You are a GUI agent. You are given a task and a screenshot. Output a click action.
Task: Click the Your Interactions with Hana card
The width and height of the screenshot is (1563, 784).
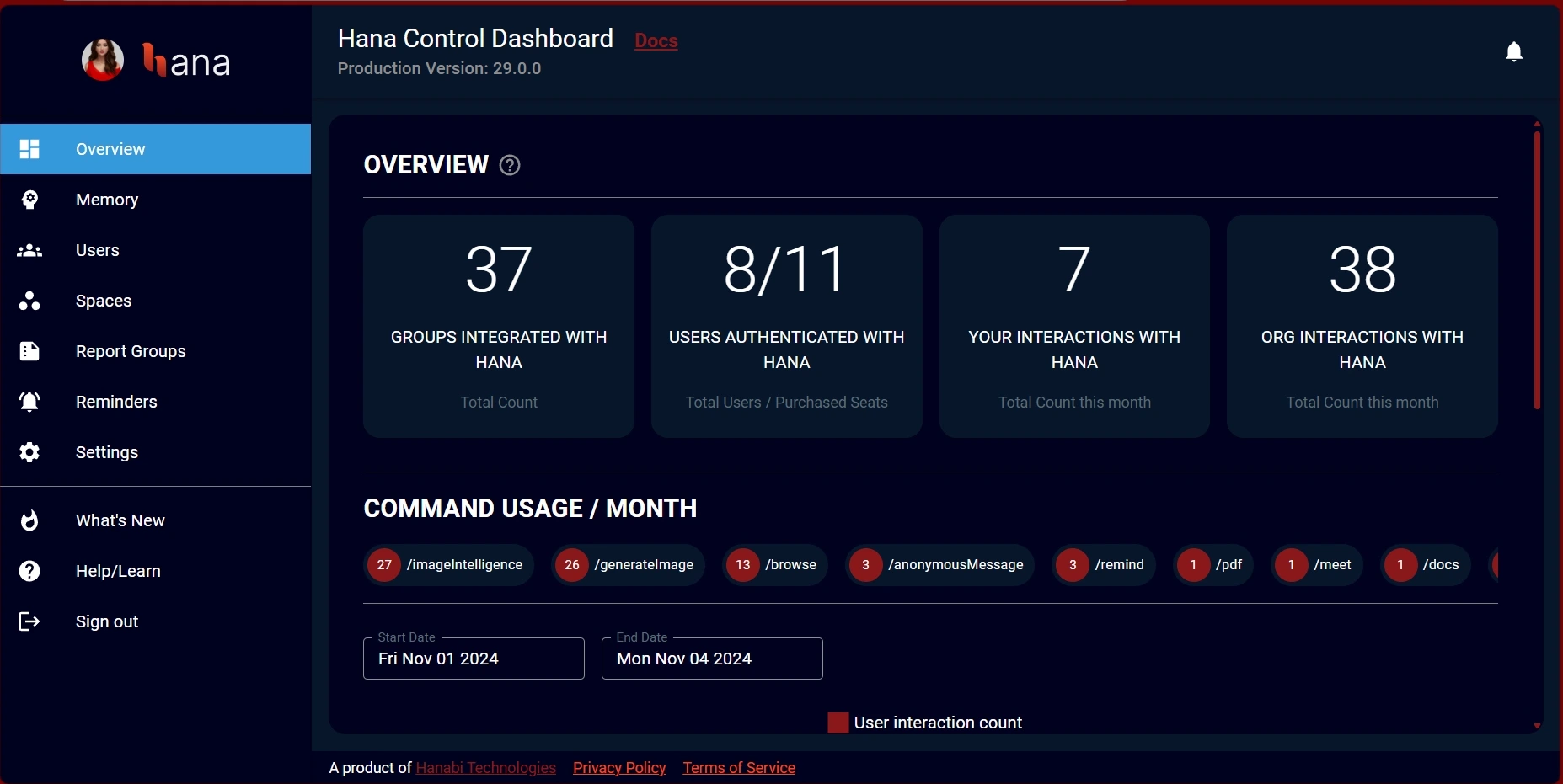pos(1074,326)
